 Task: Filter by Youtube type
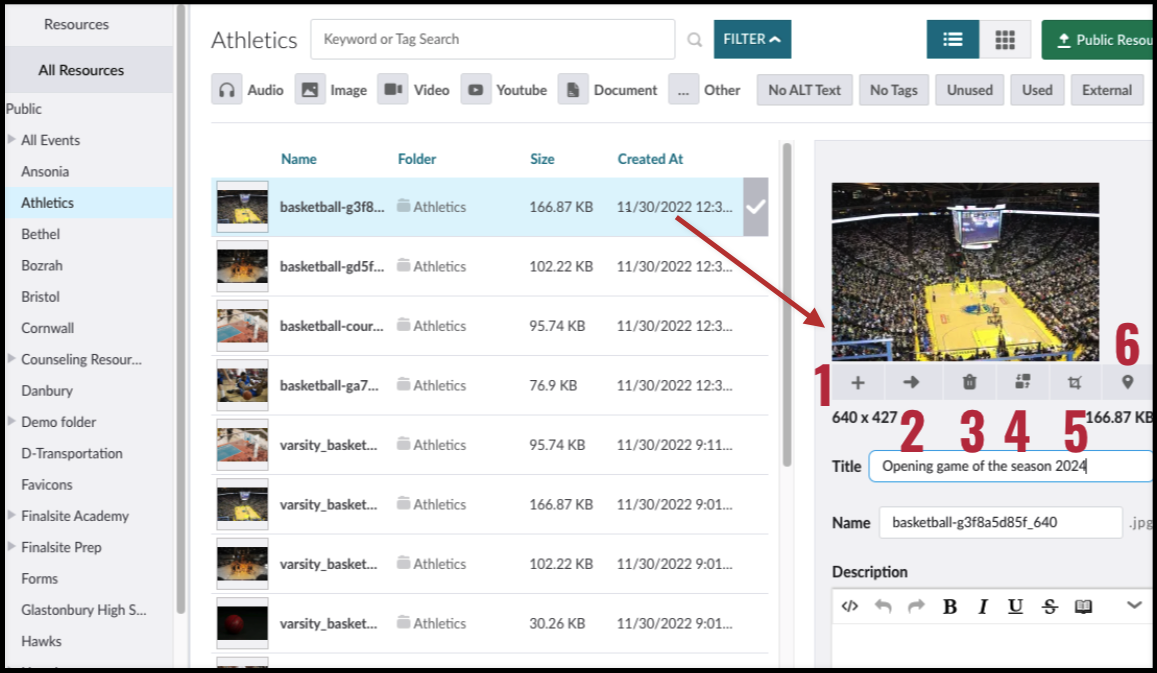click(505, 89)
